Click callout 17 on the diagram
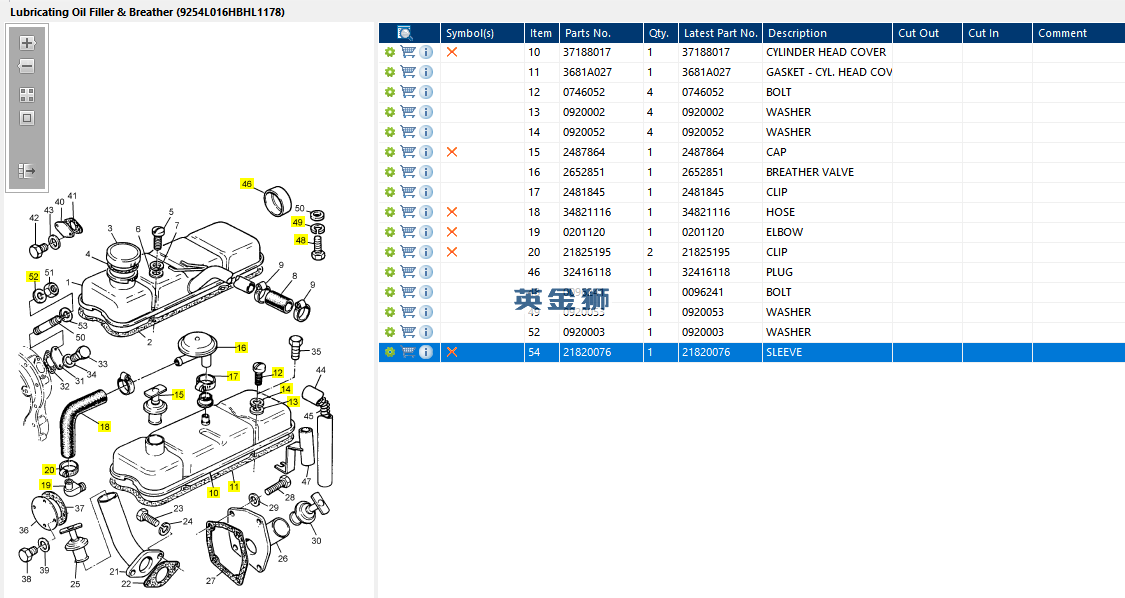Viewport: 1125px width, 598px height. [233, 376]
